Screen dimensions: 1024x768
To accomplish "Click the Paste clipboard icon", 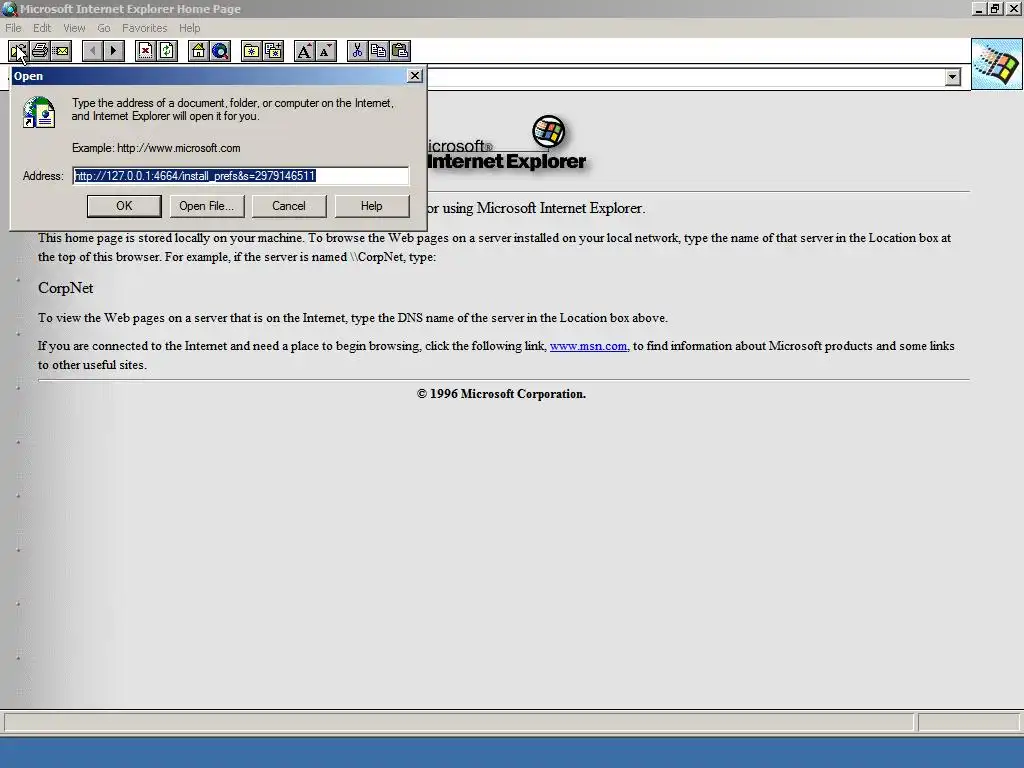I will (400, 51).
